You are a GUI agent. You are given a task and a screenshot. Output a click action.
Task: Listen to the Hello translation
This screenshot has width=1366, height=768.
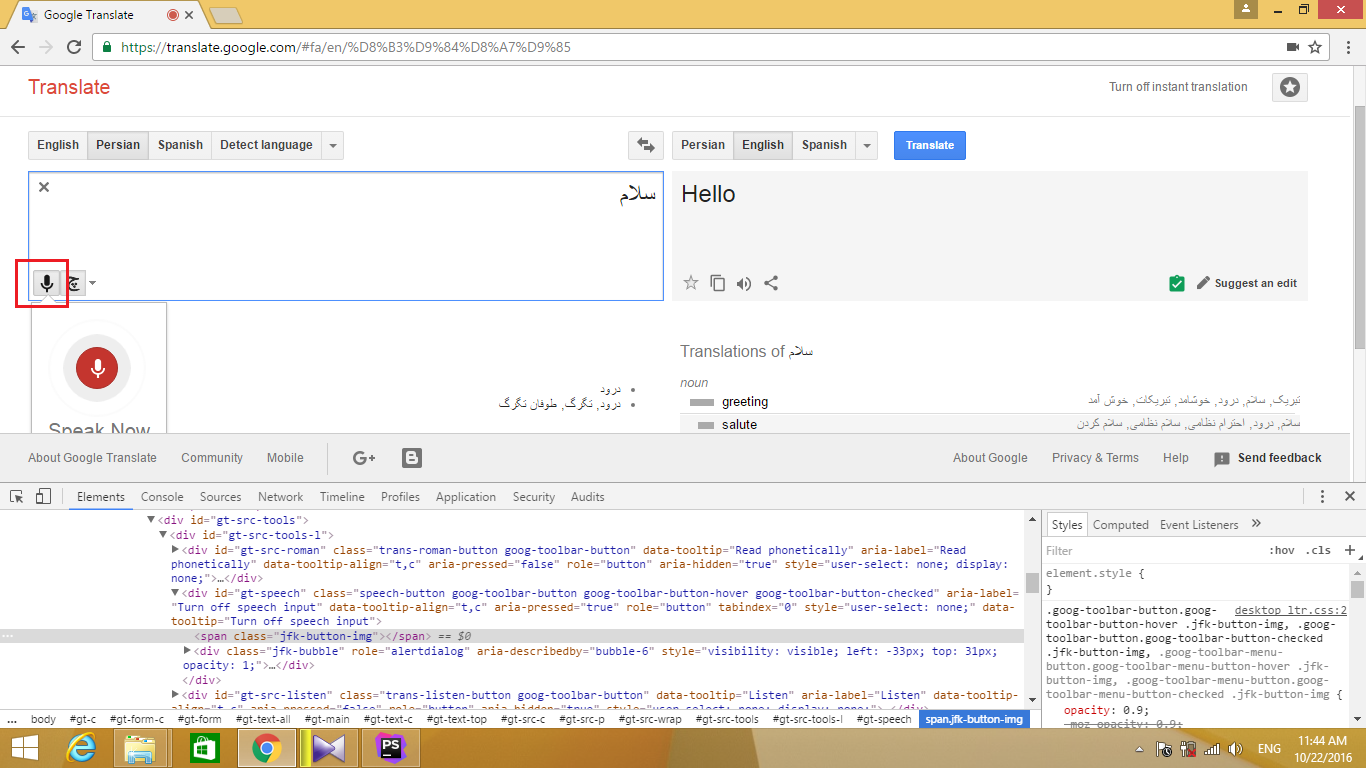pos(744,283)
